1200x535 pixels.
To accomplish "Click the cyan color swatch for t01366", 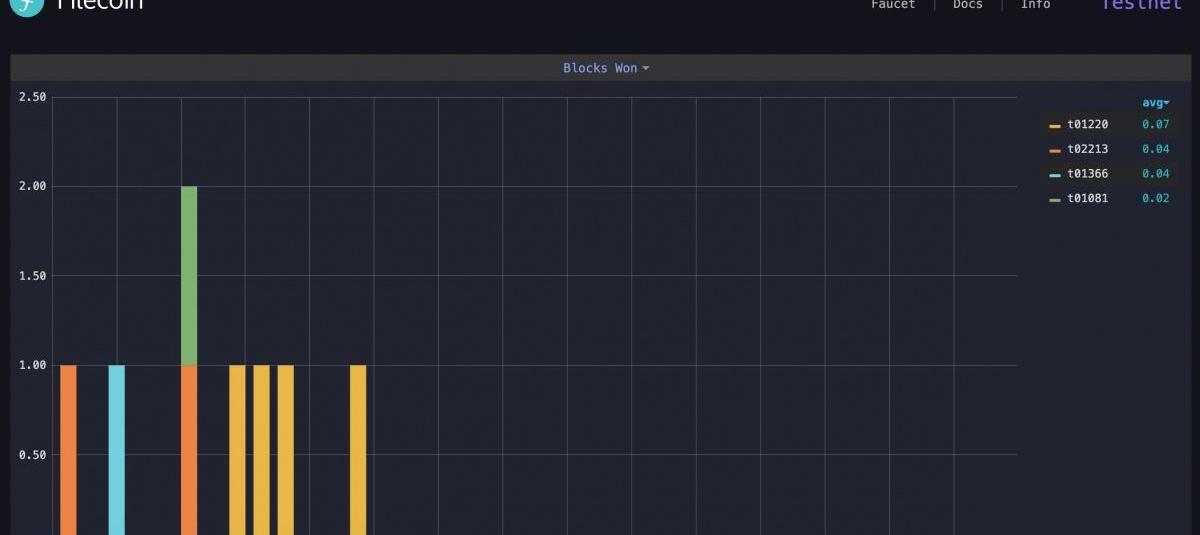I will point(1055,175).
